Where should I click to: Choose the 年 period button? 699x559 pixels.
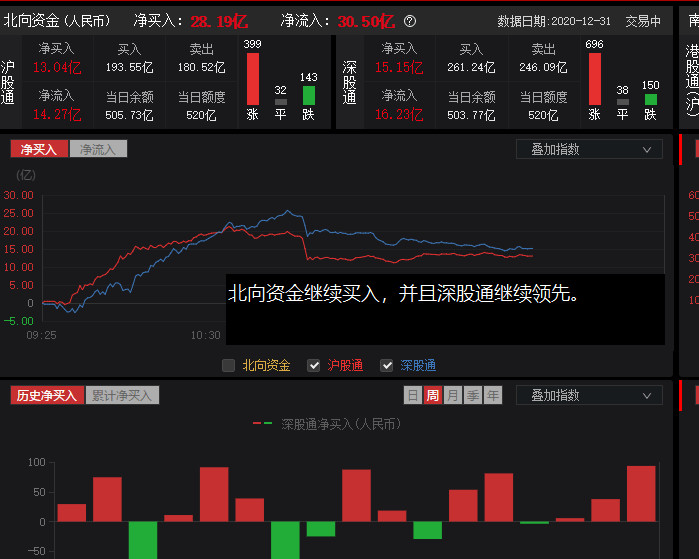(493, 395)
